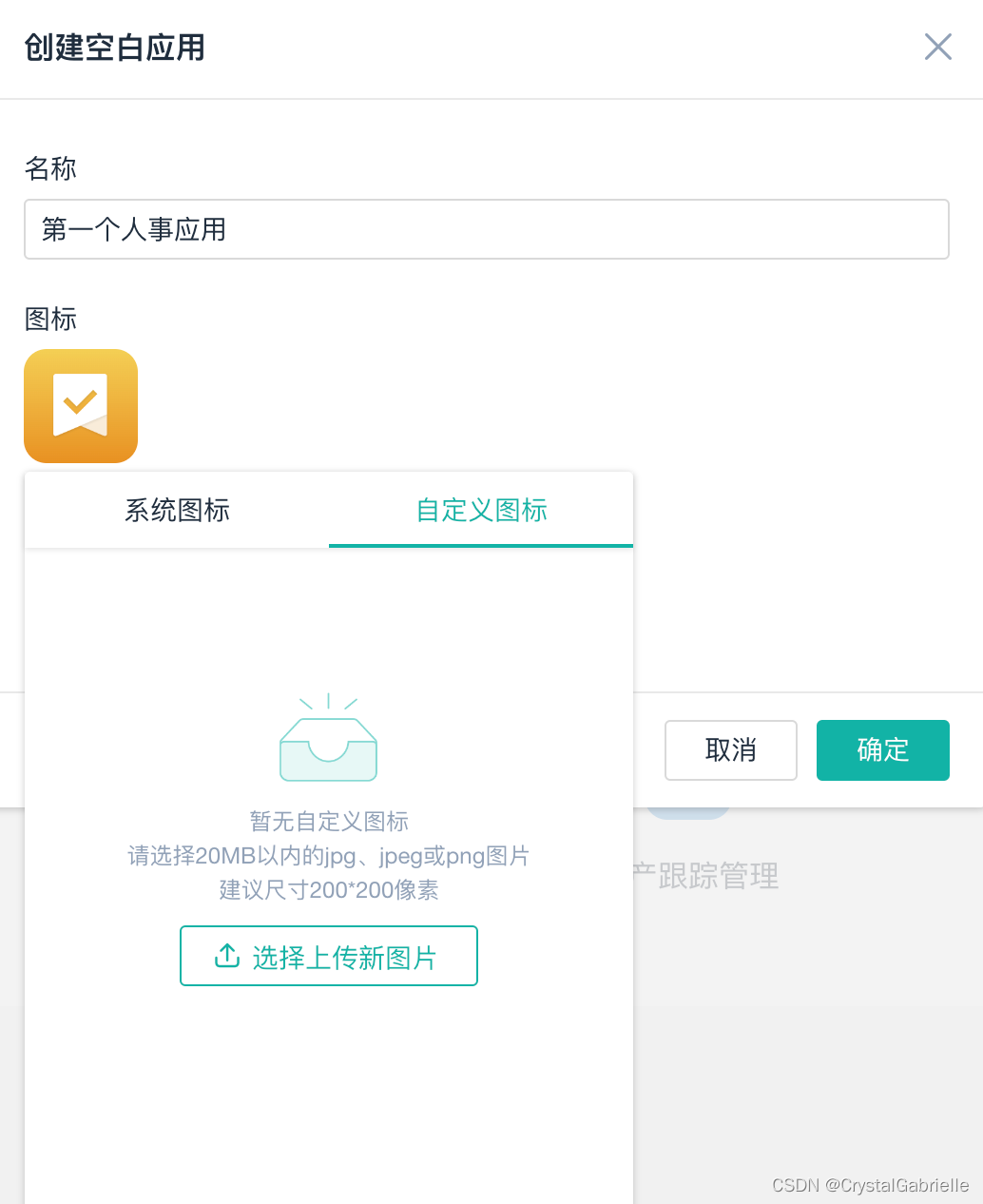Click the 暂无自定义图标 text
This screenshot has height=1204, width=983.
tap(329, 821)
